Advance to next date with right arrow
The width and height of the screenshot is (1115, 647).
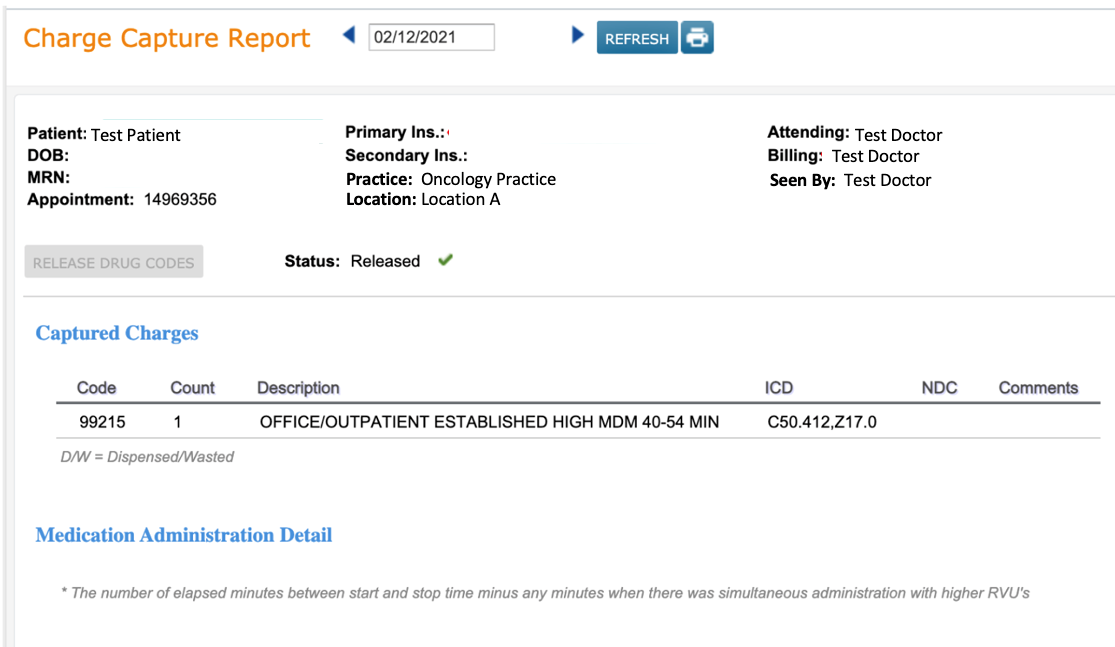[577, 36]
